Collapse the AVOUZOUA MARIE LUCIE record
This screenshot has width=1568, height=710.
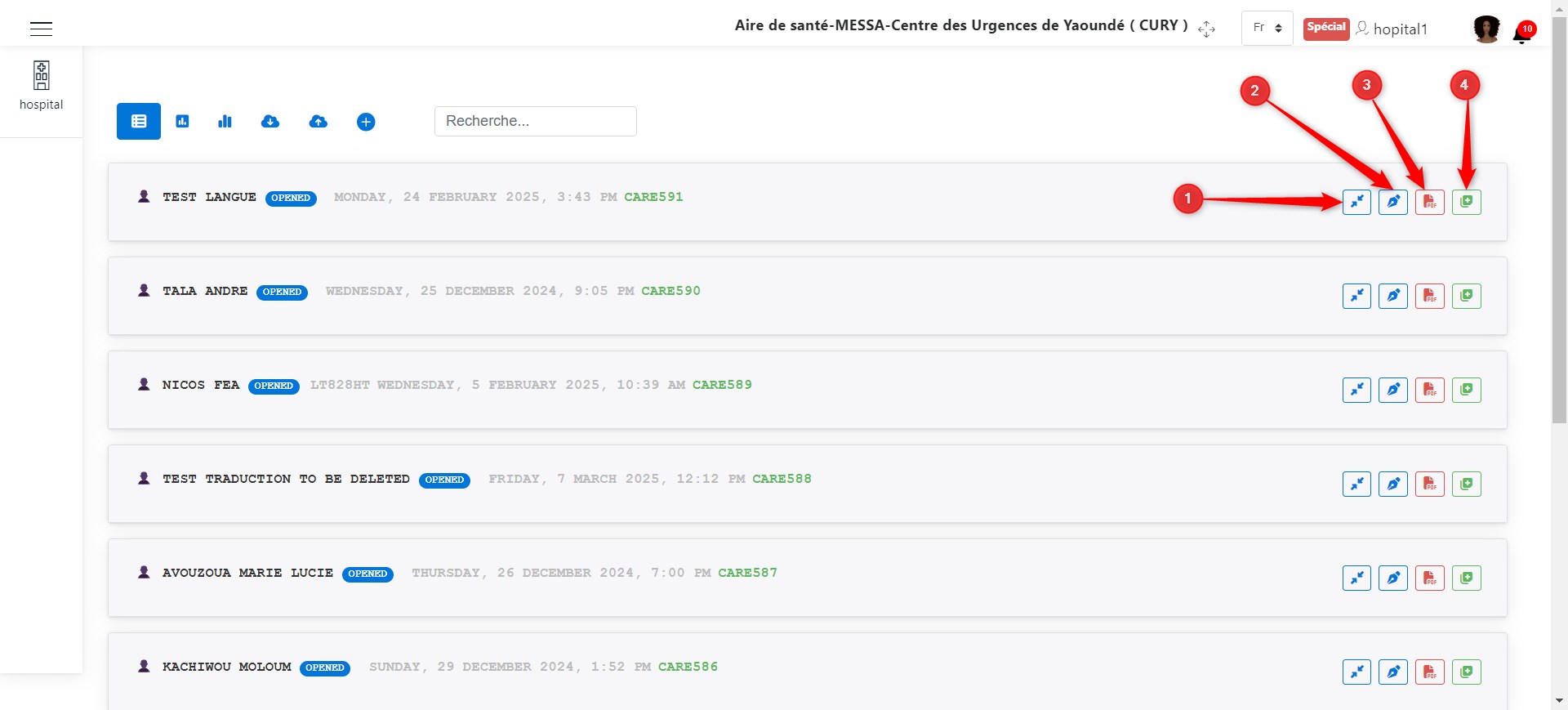(x=1357, y=578)
